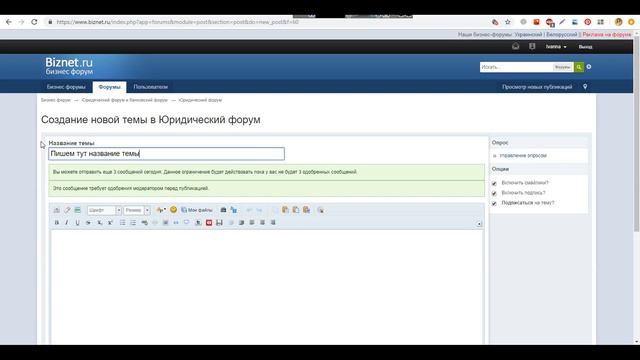Insert a numbered list

(x=133, y=222)
